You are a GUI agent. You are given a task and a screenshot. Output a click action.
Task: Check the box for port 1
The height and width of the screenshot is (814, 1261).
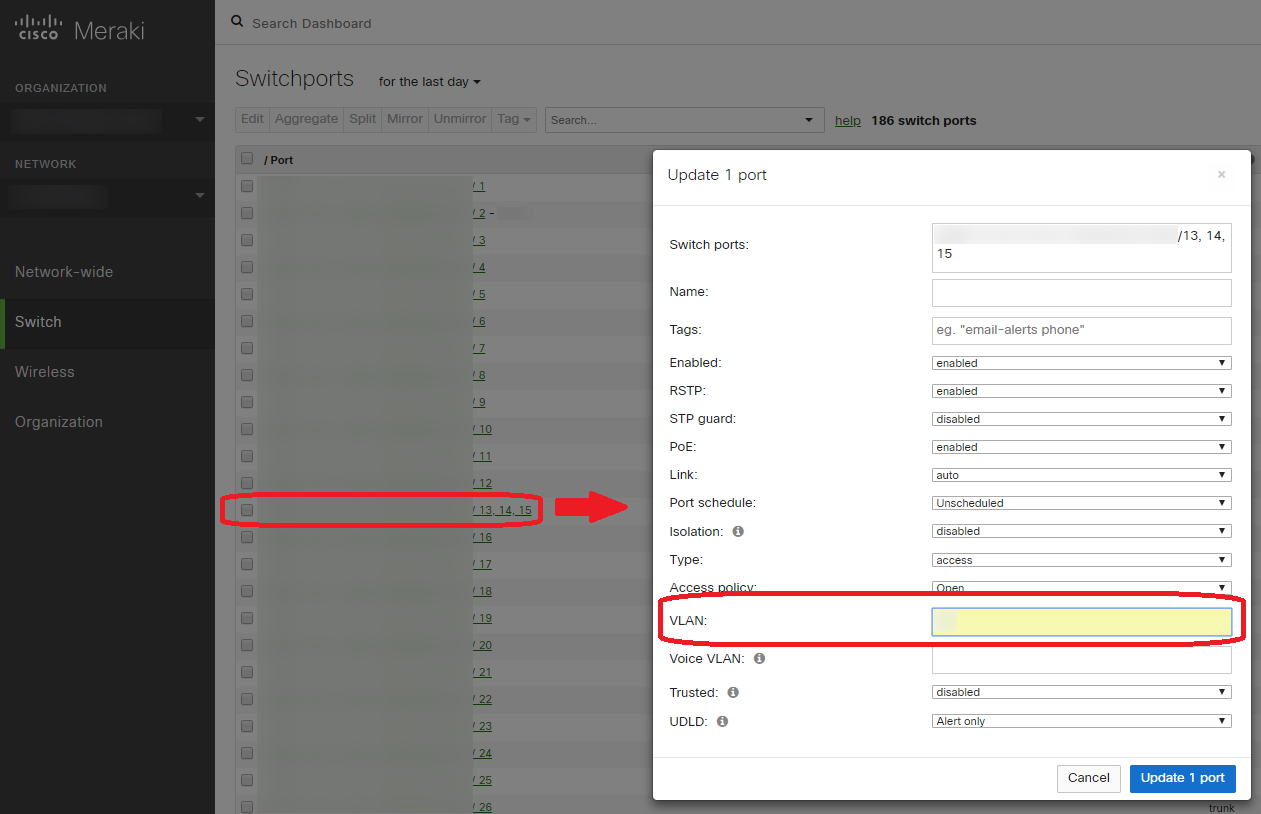247,186
